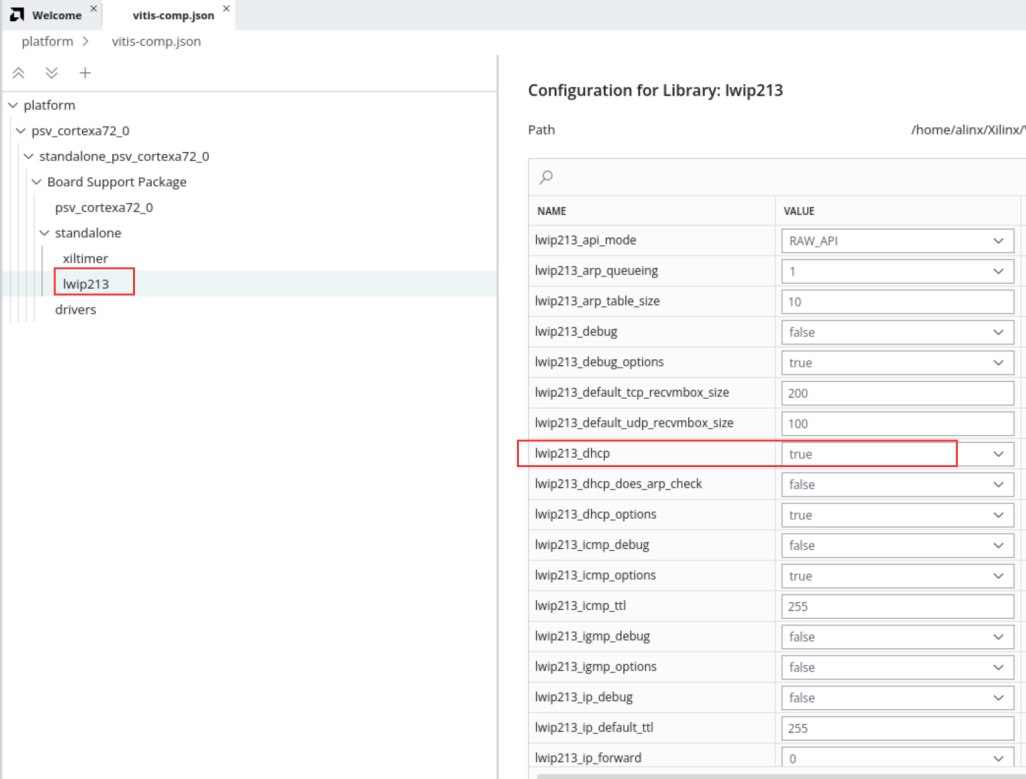Collapse the Board Support Package node
This screenshot has width=1026, height=779.
pos(36,182)
